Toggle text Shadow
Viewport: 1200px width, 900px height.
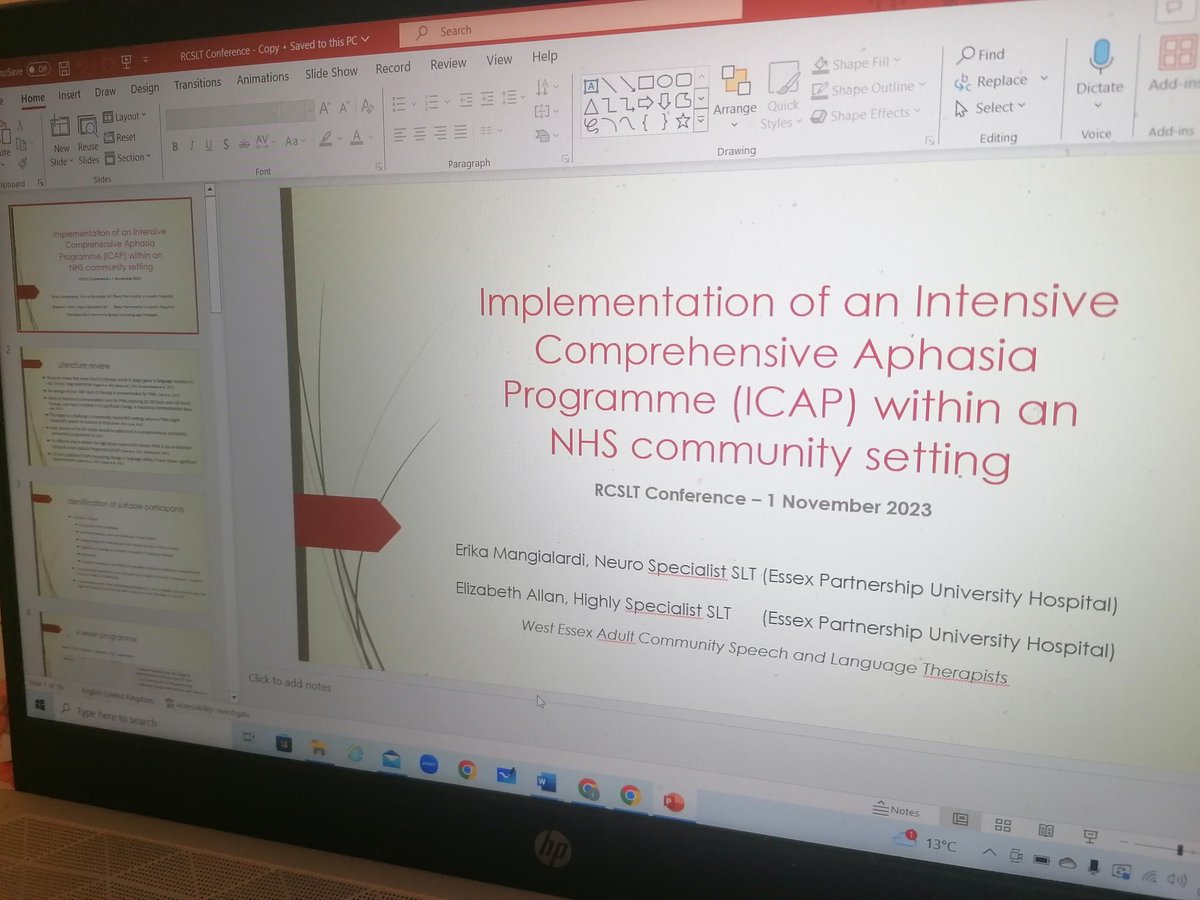click(x=226, y=144)
